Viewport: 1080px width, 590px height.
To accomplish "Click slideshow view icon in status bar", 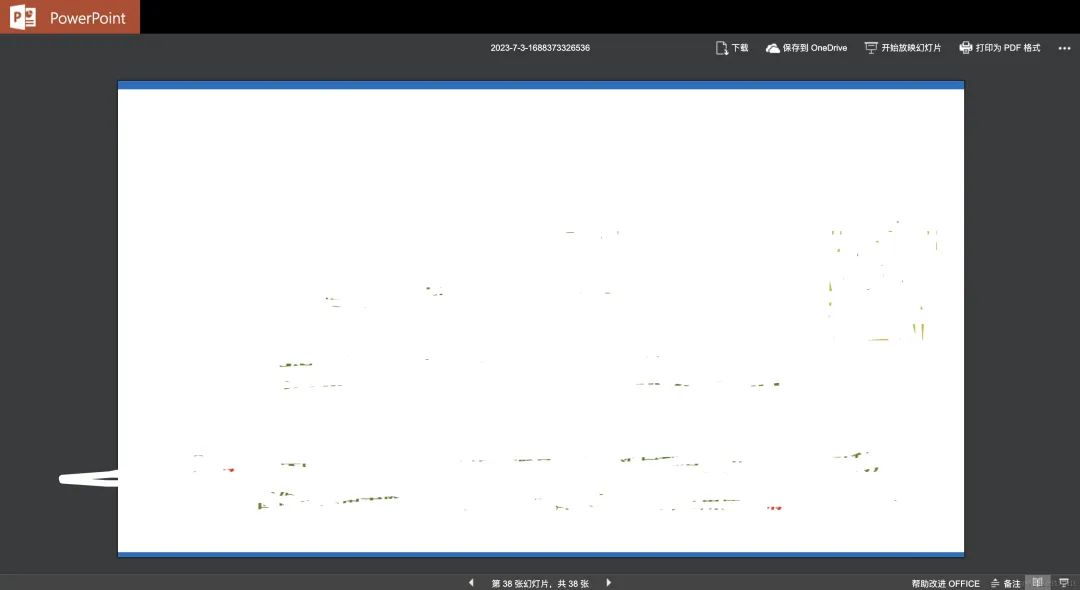I will [1064, 583].
